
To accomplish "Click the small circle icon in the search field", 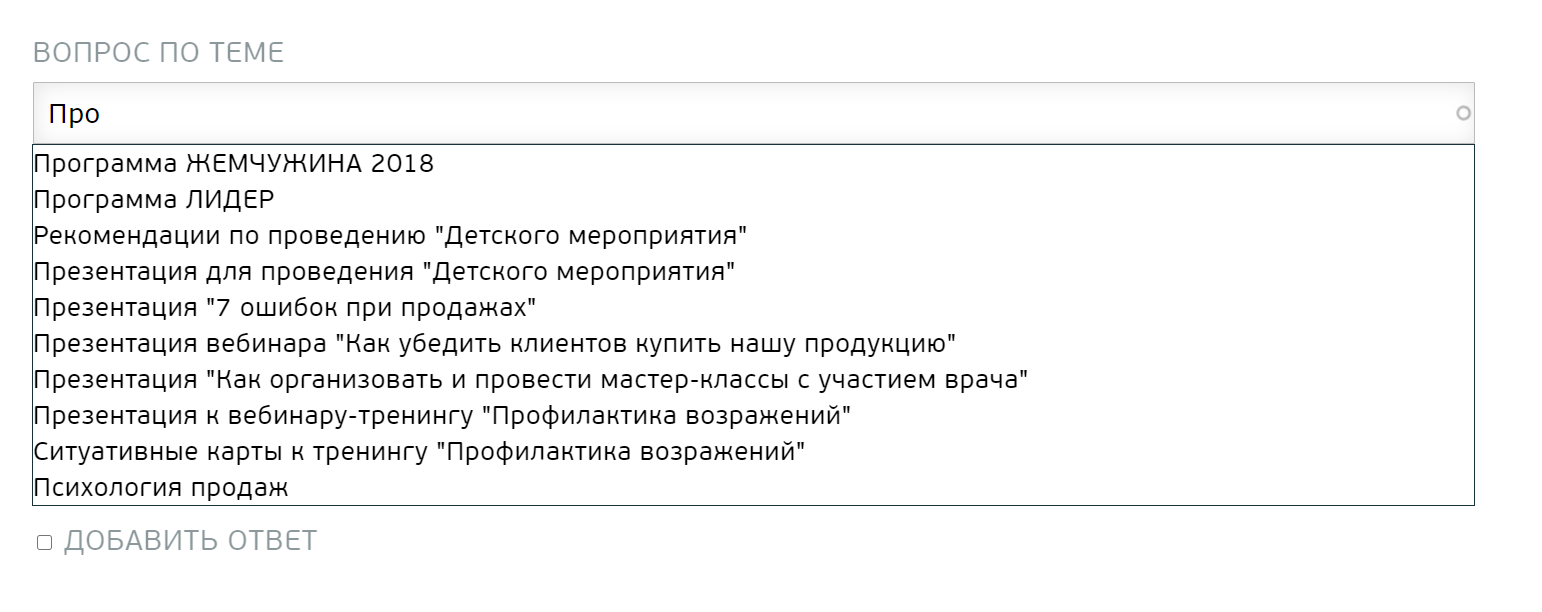I will pos(1463,114).
